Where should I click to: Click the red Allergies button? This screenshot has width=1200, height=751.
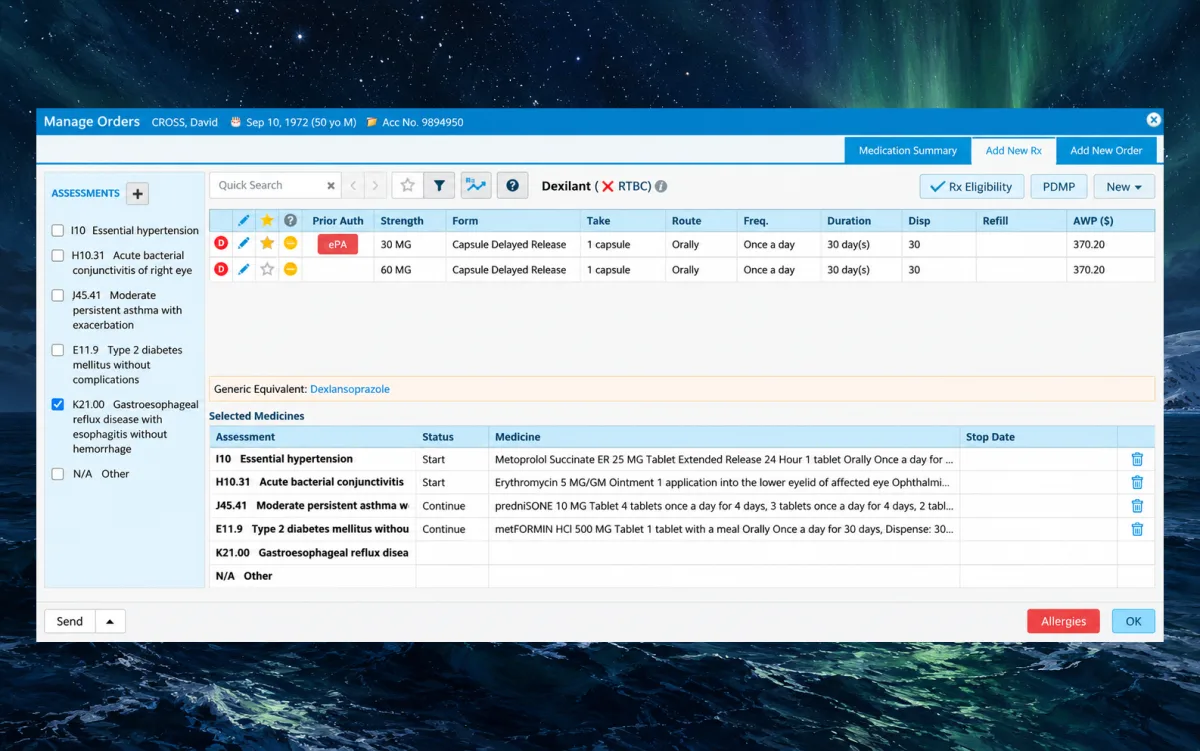click(x=1063, y=621)
